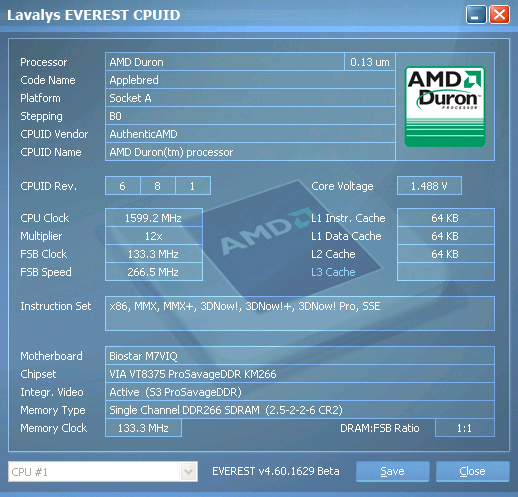Click the Memory Clock 133.3 MHz value

click(143, 428)
